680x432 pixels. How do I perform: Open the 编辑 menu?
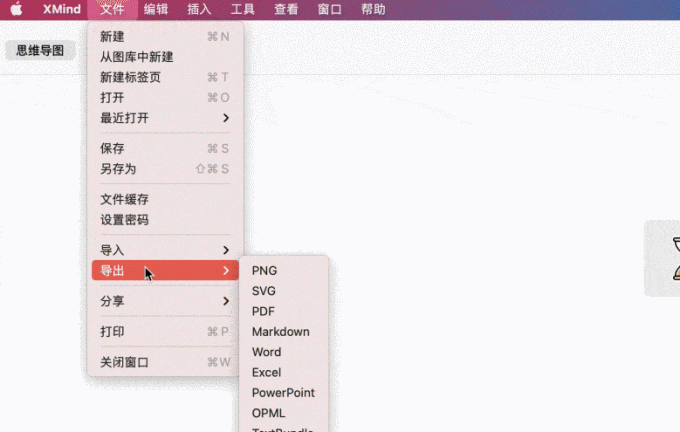tap(156, 9)
